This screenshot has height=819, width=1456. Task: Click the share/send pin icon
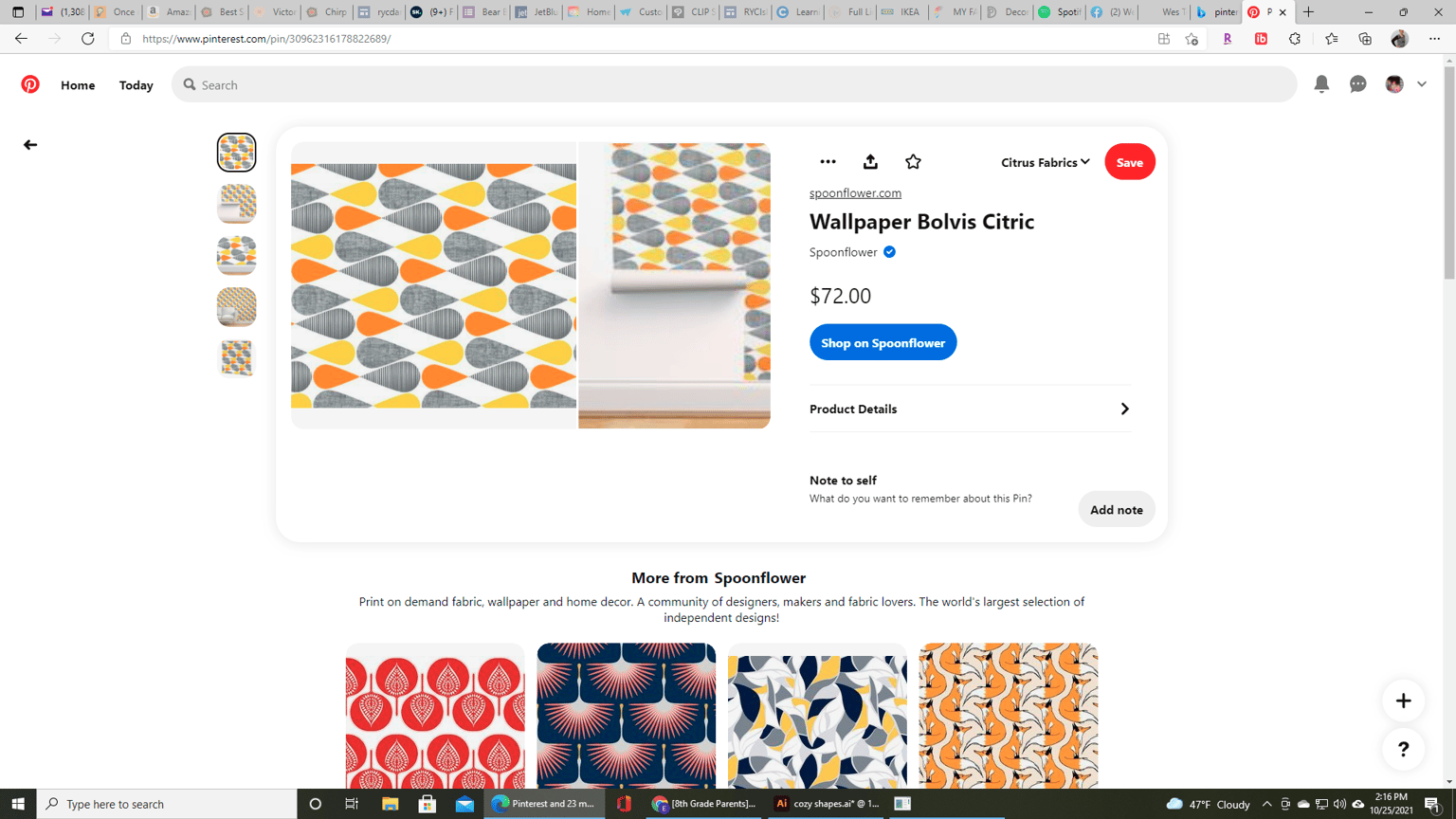pyautogui.click(x=870, y=162)
